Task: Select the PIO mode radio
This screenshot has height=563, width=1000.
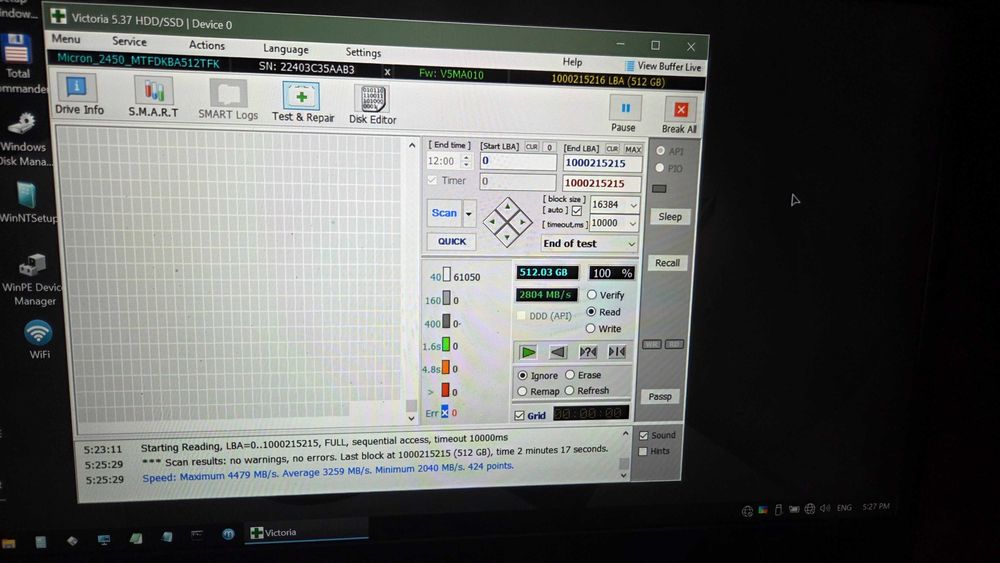Action: pyautogui.click(x=659, y=168)
